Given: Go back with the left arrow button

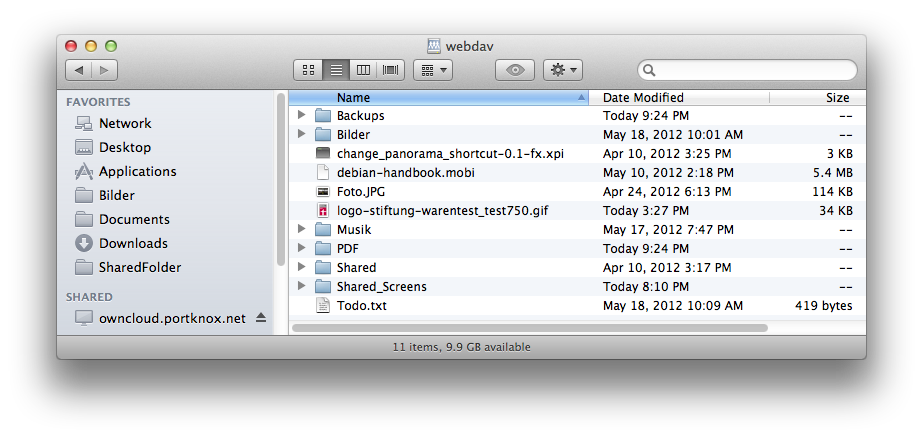Looking at the screenshot, I should point(78,70).
